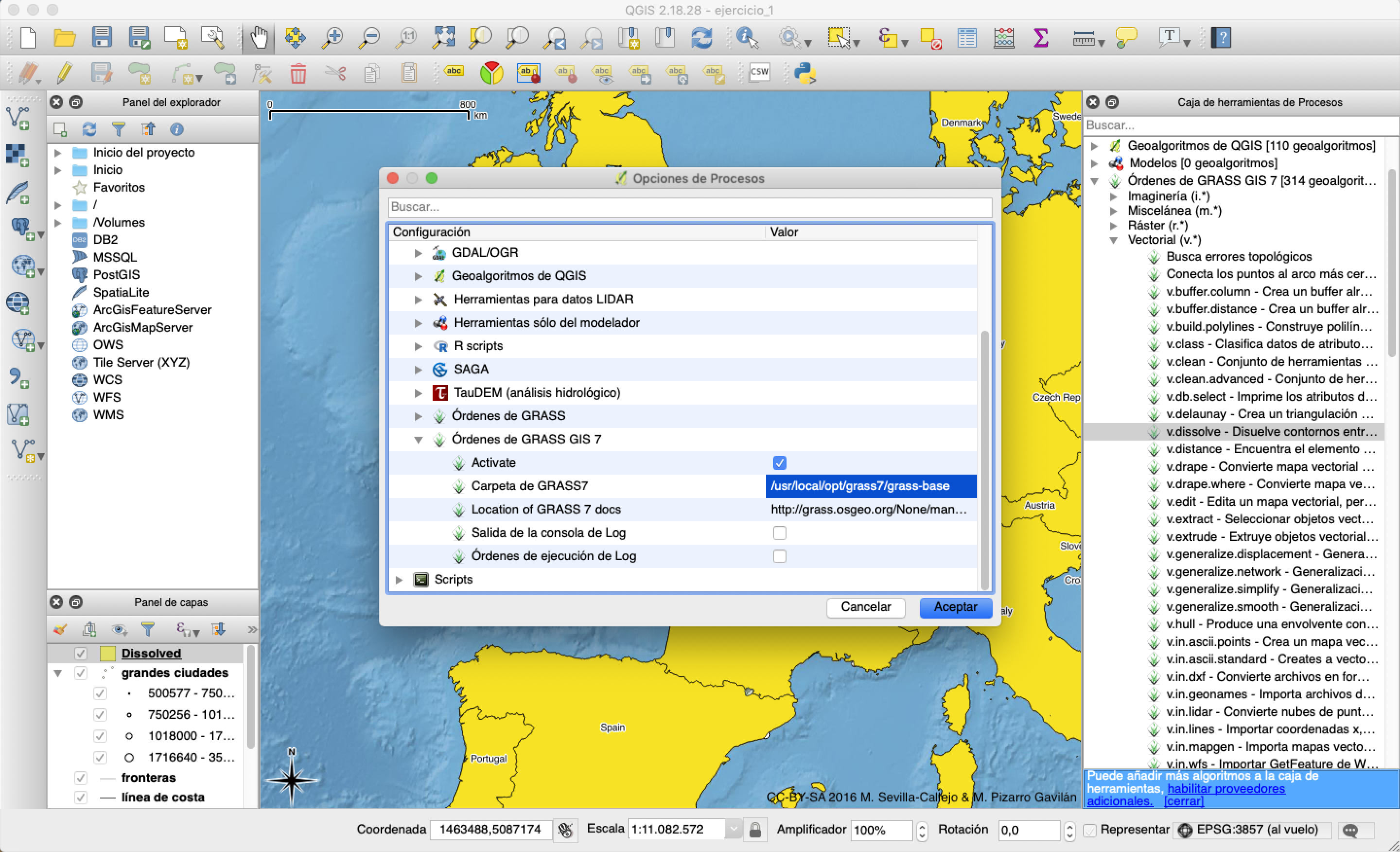Select WMS in the browser panel
1400x852 pixels.
(x=108, y=415)
